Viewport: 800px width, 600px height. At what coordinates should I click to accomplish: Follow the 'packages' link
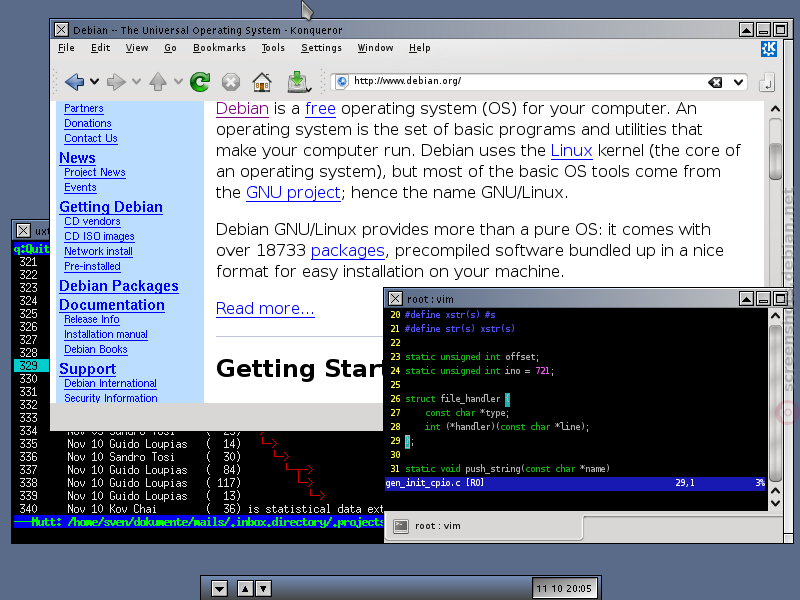347,251
